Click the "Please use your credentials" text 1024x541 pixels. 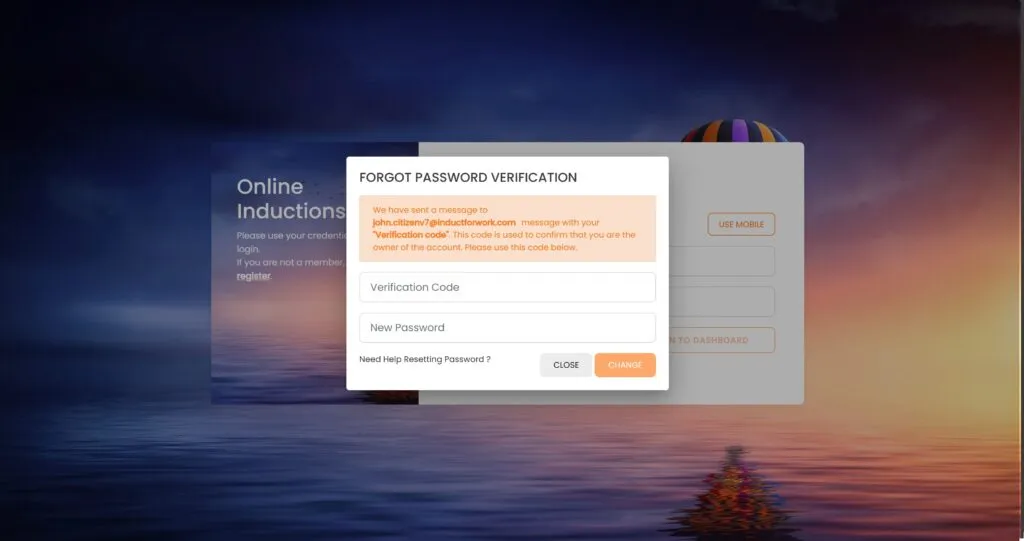(x=291, y=236)
